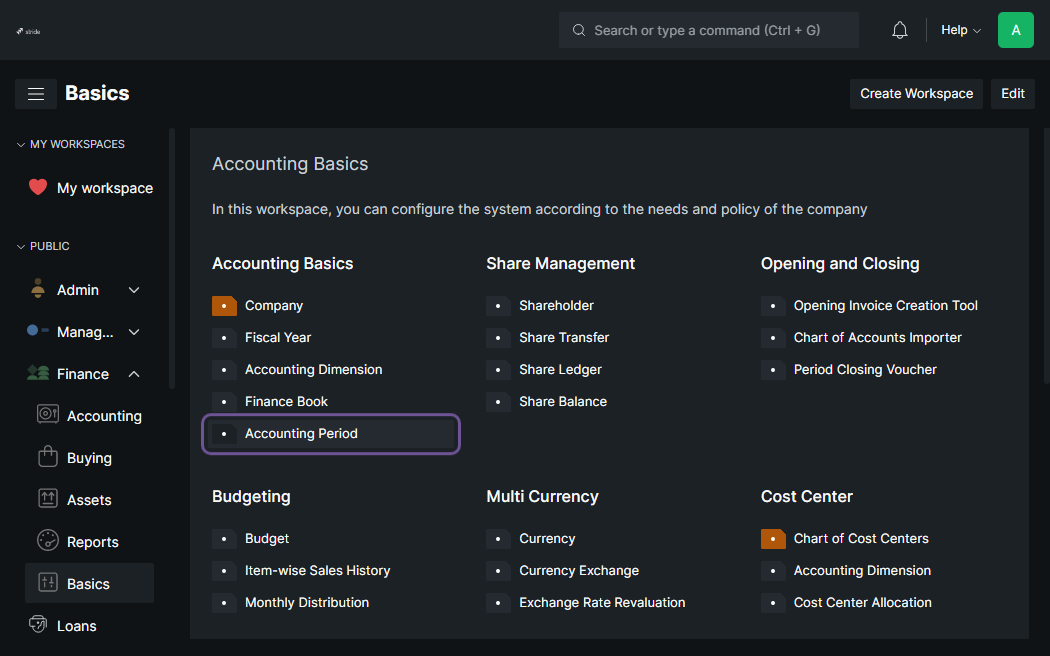Open Reports in the sidebar
Image resolution: width=1050 pixels, height=656 pixels.
[x=92, y=542]
